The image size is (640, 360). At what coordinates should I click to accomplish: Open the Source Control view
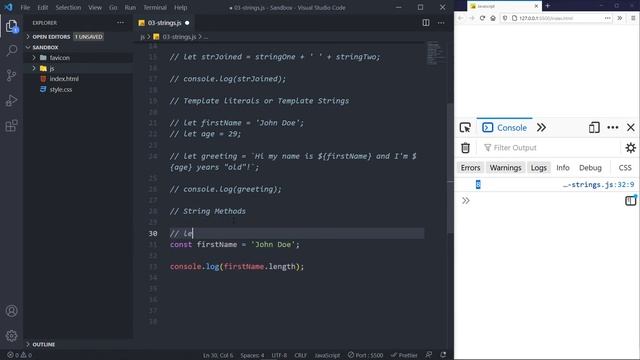point(11,76)
